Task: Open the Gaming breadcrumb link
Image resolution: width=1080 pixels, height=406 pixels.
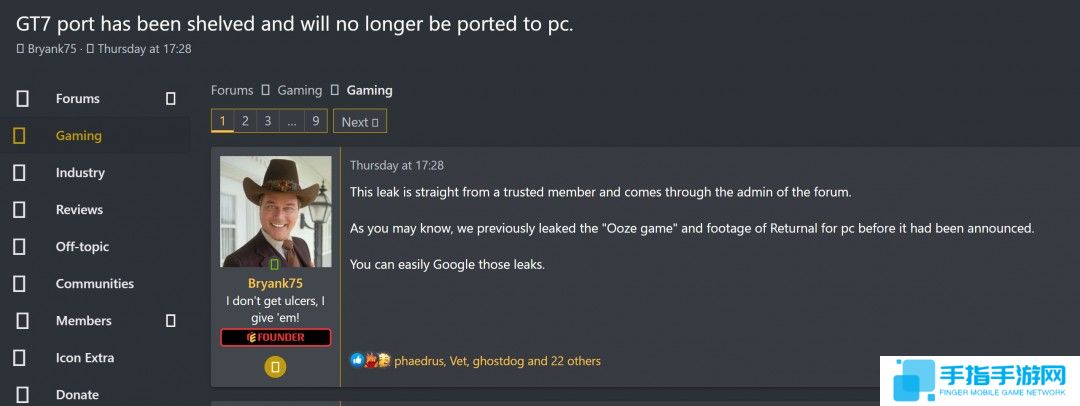Action: pyautogui.click(x=299, y=90)
